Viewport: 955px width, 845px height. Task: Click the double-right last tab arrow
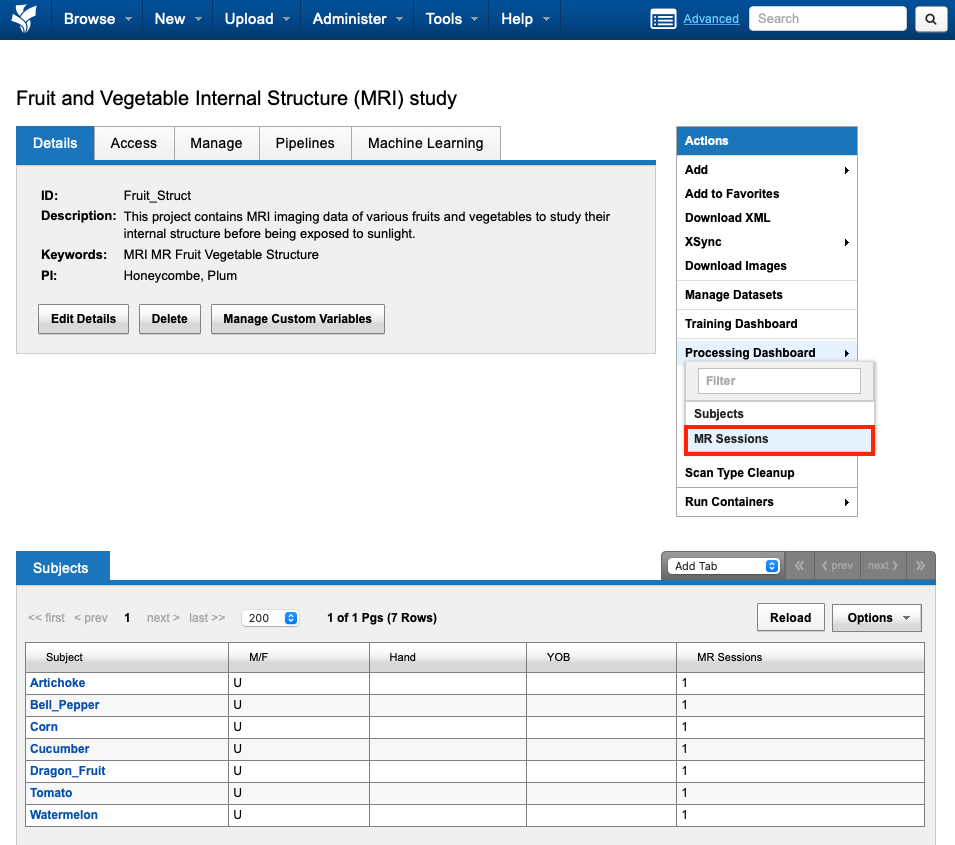[921, 566]
